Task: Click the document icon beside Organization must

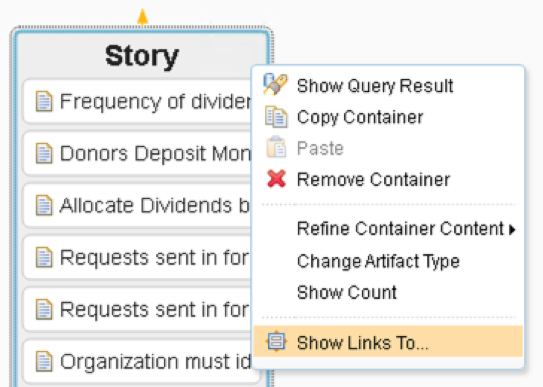Action: [x=44, y=361]
